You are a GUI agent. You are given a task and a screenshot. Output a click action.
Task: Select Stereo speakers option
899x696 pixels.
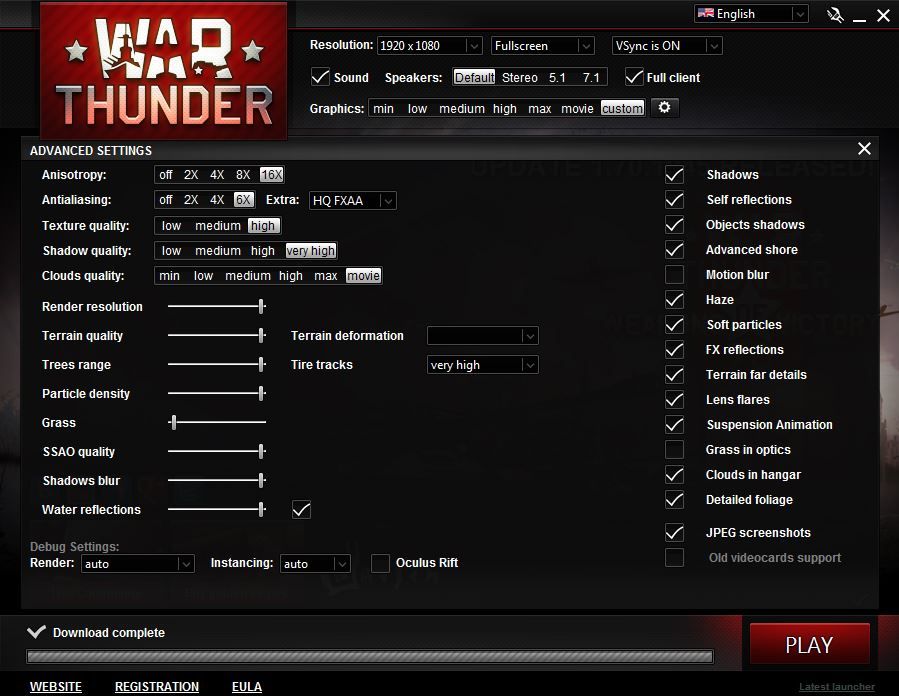pyautogui.click(x=519, y=77)
